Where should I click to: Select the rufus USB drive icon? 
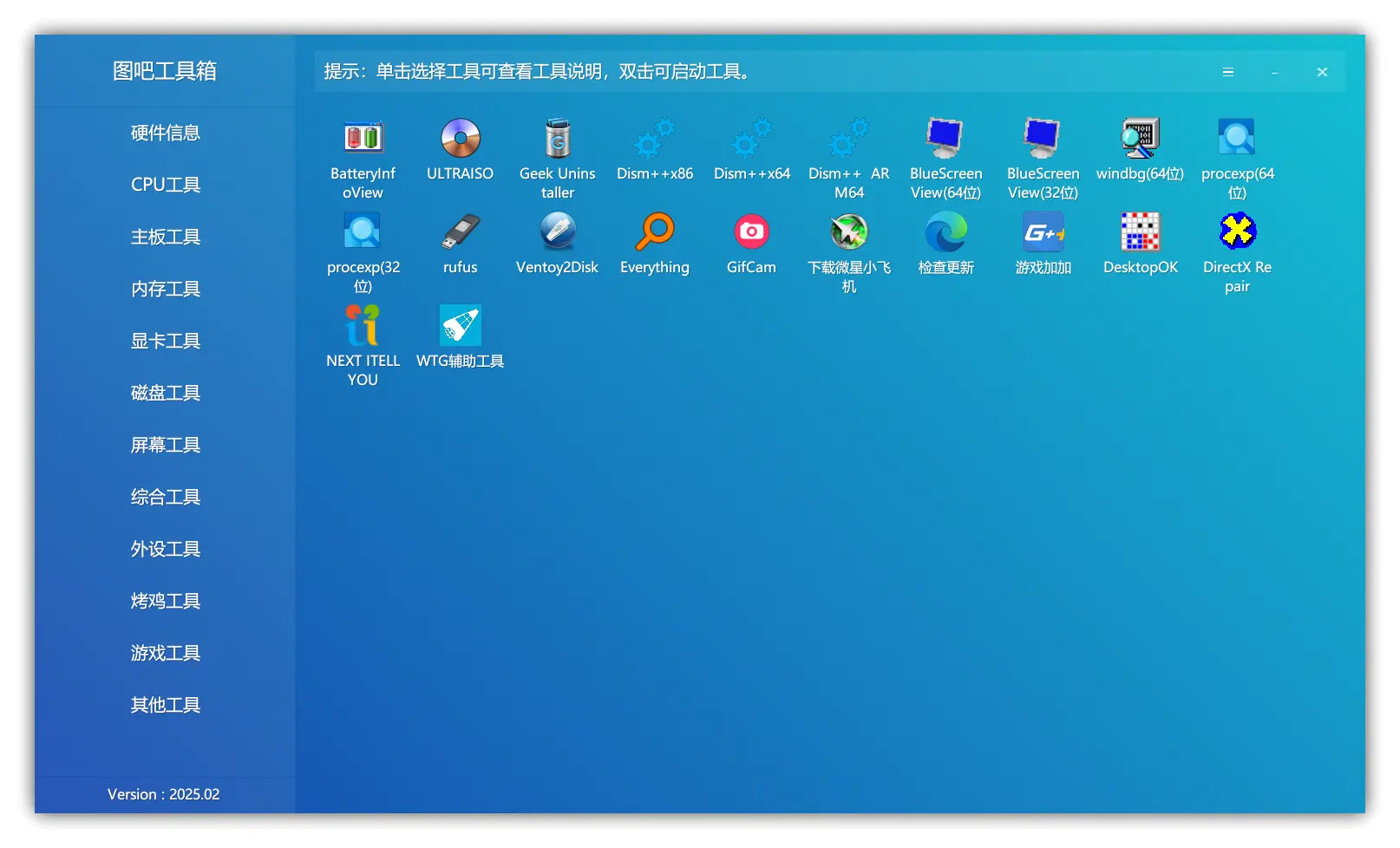point(461,232)
